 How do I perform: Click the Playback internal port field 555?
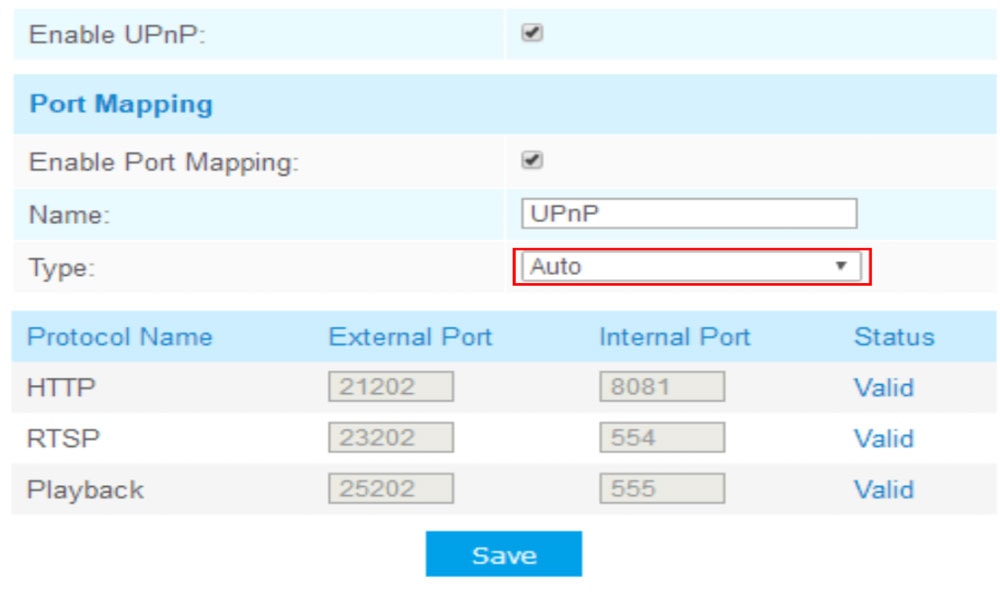(x=662, y=488)
